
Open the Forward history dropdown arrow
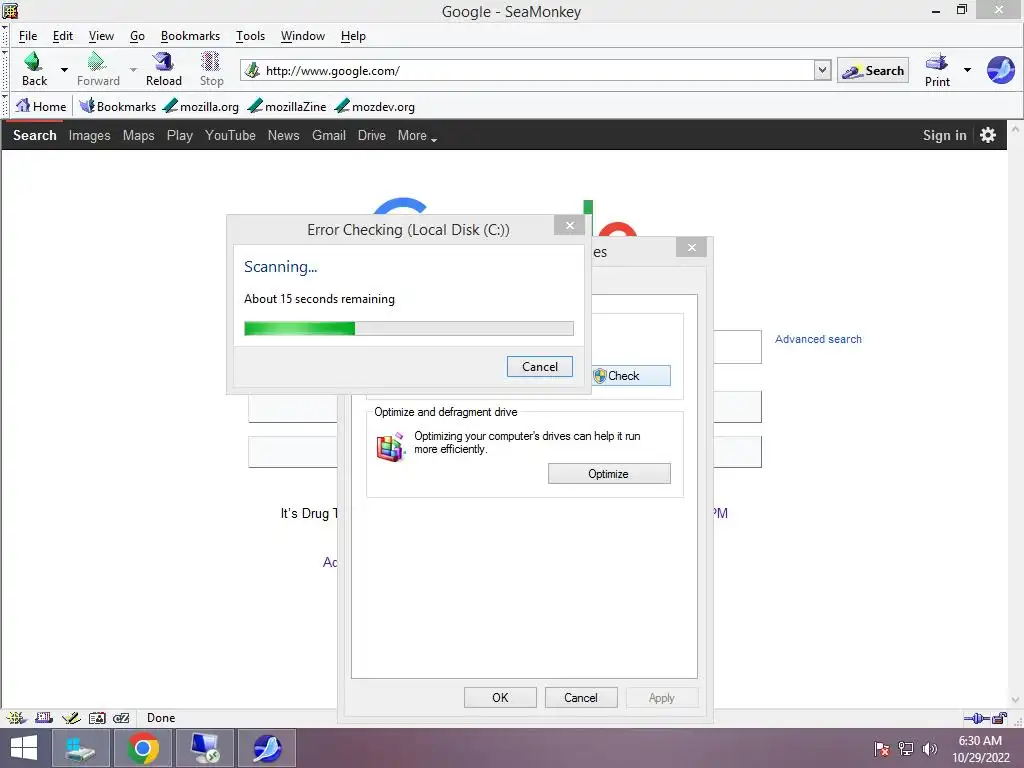pyautogui.click(x=133, y=69)
